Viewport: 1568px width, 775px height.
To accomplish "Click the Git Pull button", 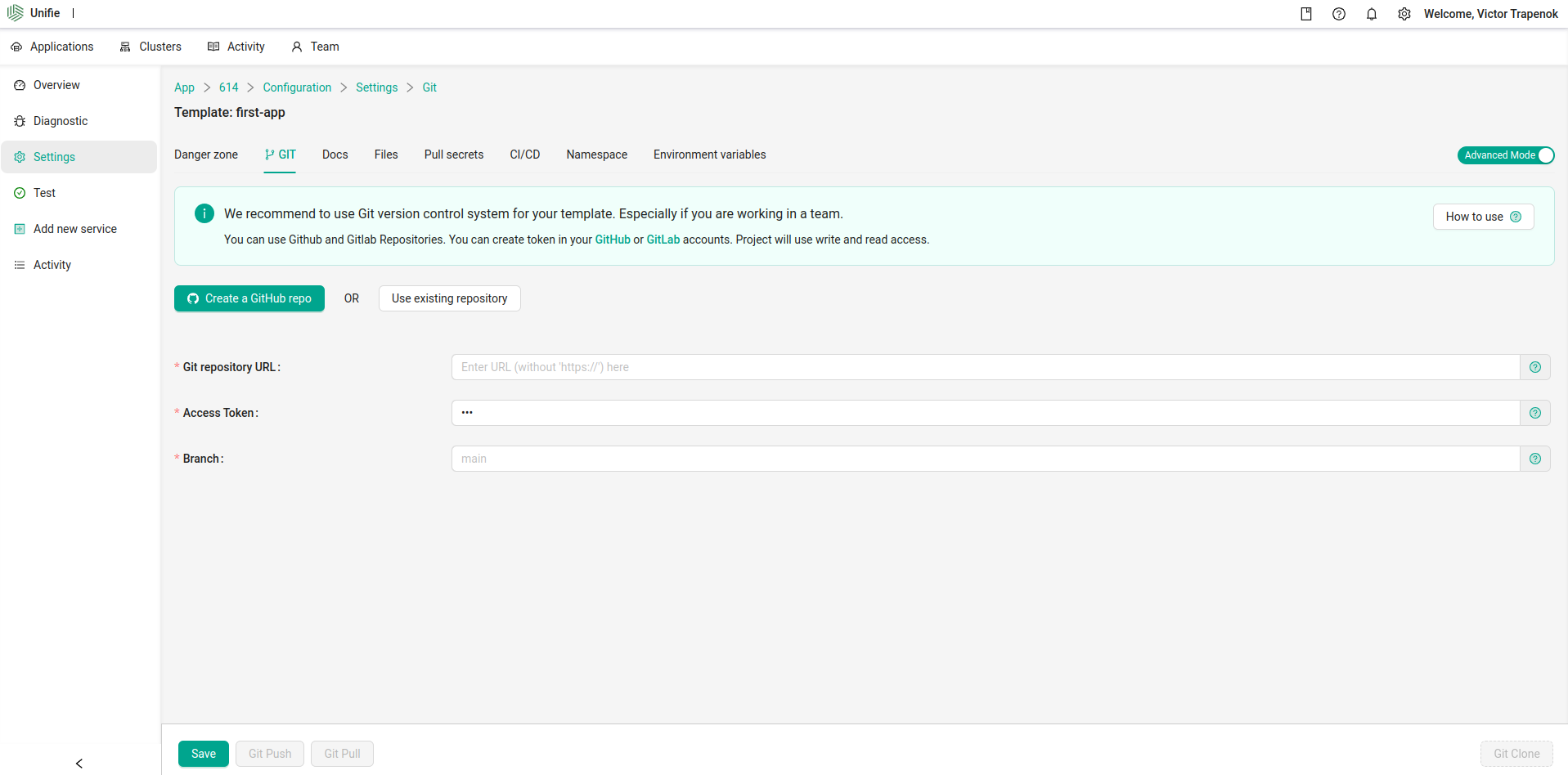I will 342,754.
